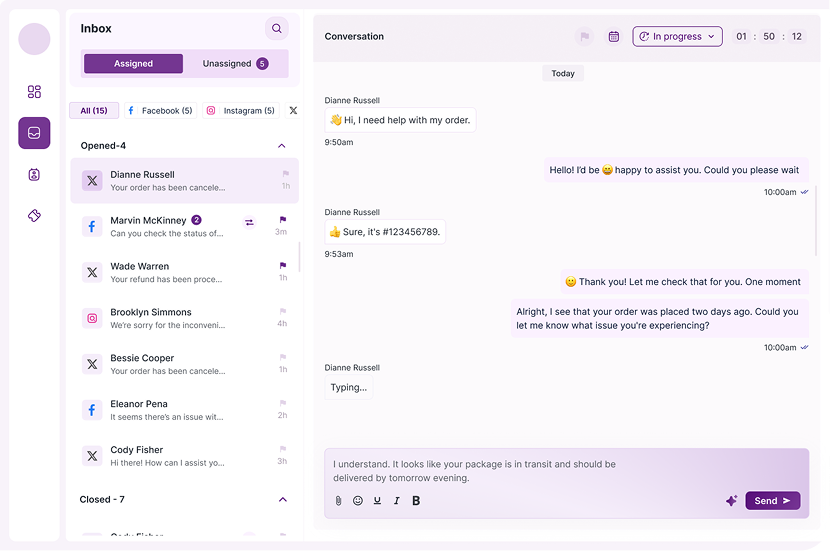
Task: Click the "Sure, it's #123456789" message
Action: pyautogui.click(x=385, y=232)
